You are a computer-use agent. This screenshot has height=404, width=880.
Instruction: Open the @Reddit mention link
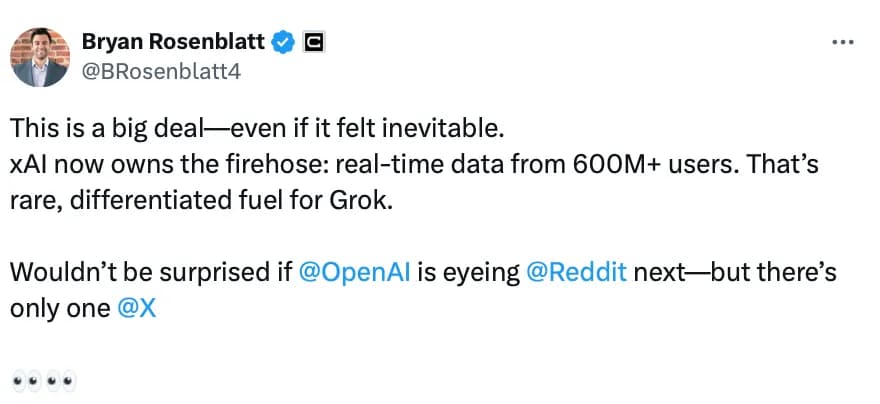(x=576, y=274)
